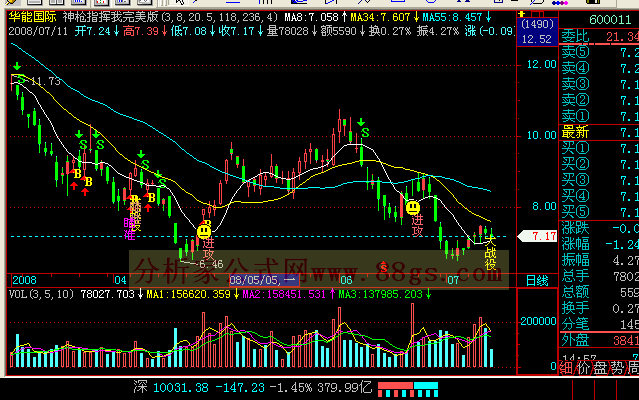Click the open price 开7.24
Image resolution: width=639 pixels, height=400 pixels.
point(93,31)
